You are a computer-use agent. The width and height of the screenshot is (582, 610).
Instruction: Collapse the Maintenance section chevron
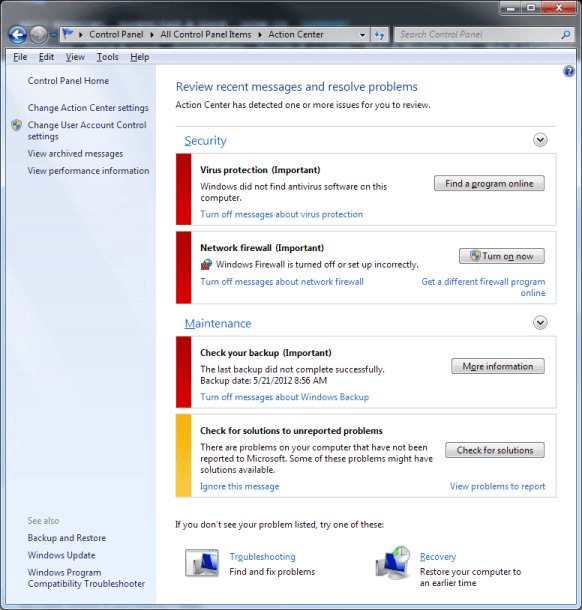(540, 323)
